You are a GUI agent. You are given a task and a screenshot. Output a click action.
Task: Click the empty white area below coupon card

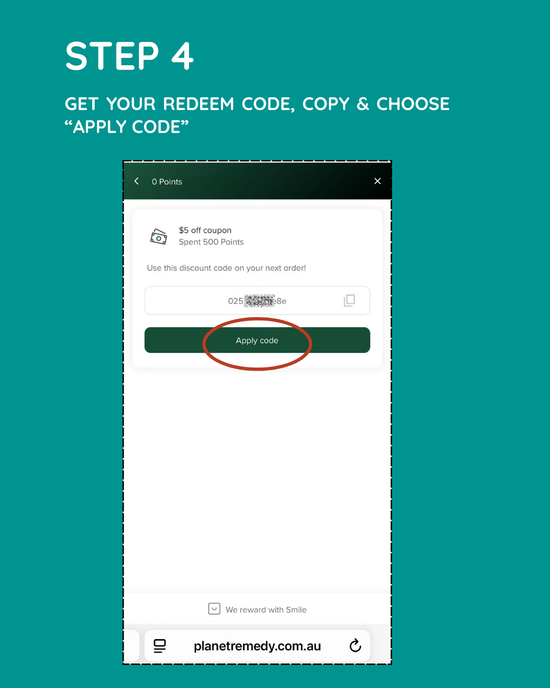[257, 478]
